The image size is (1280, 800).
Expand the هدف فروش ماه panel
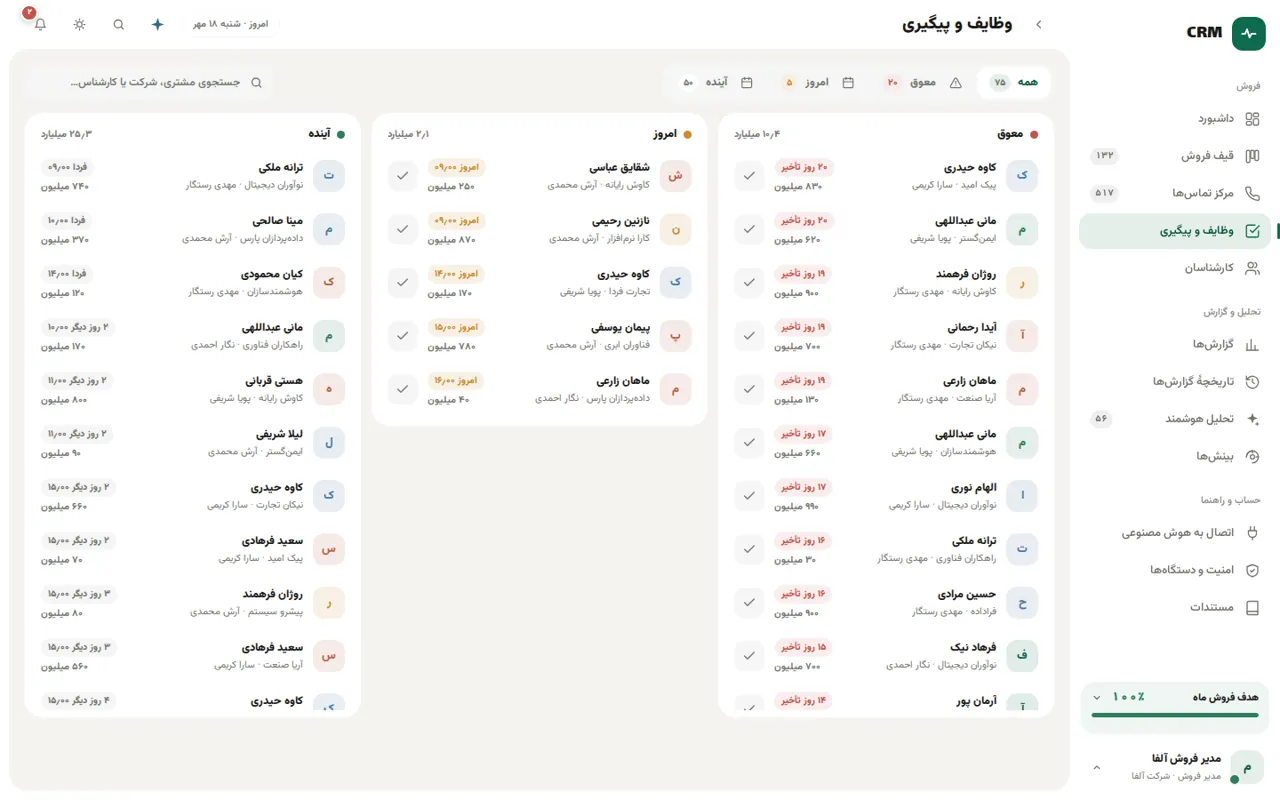coord(1097,697)
